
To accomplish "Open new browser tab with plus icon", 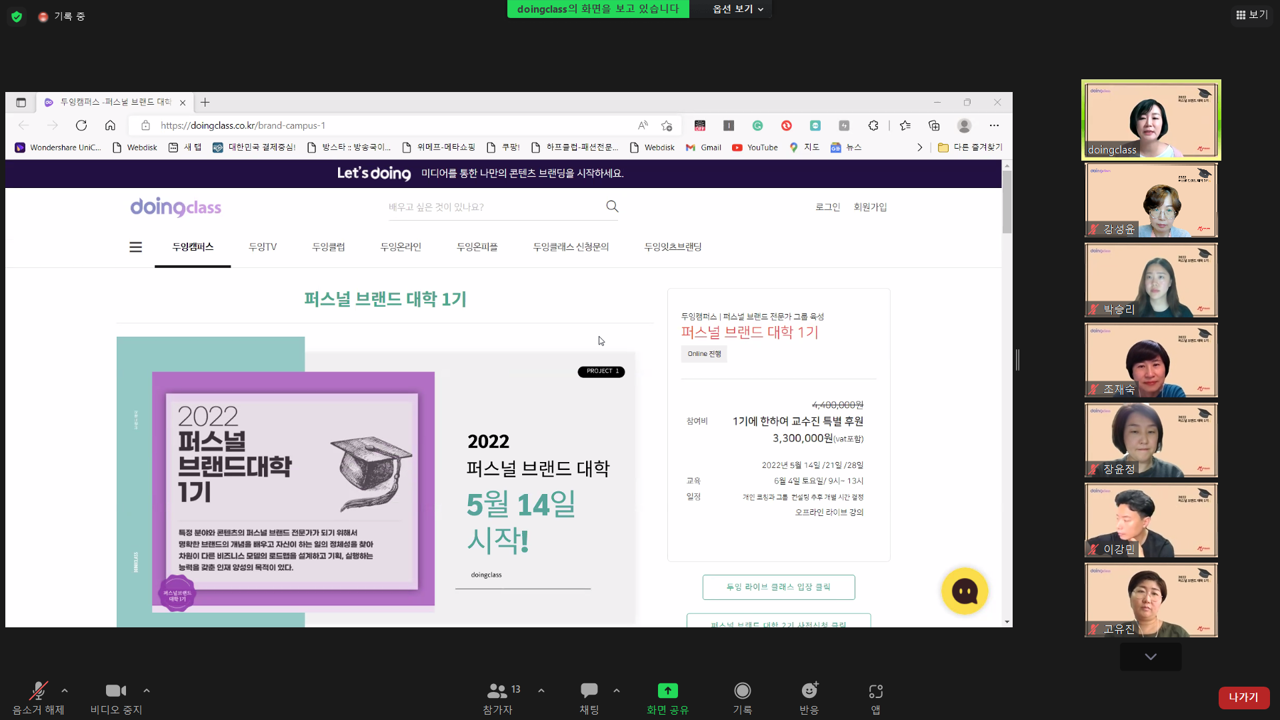I will (x=205, y=102).
